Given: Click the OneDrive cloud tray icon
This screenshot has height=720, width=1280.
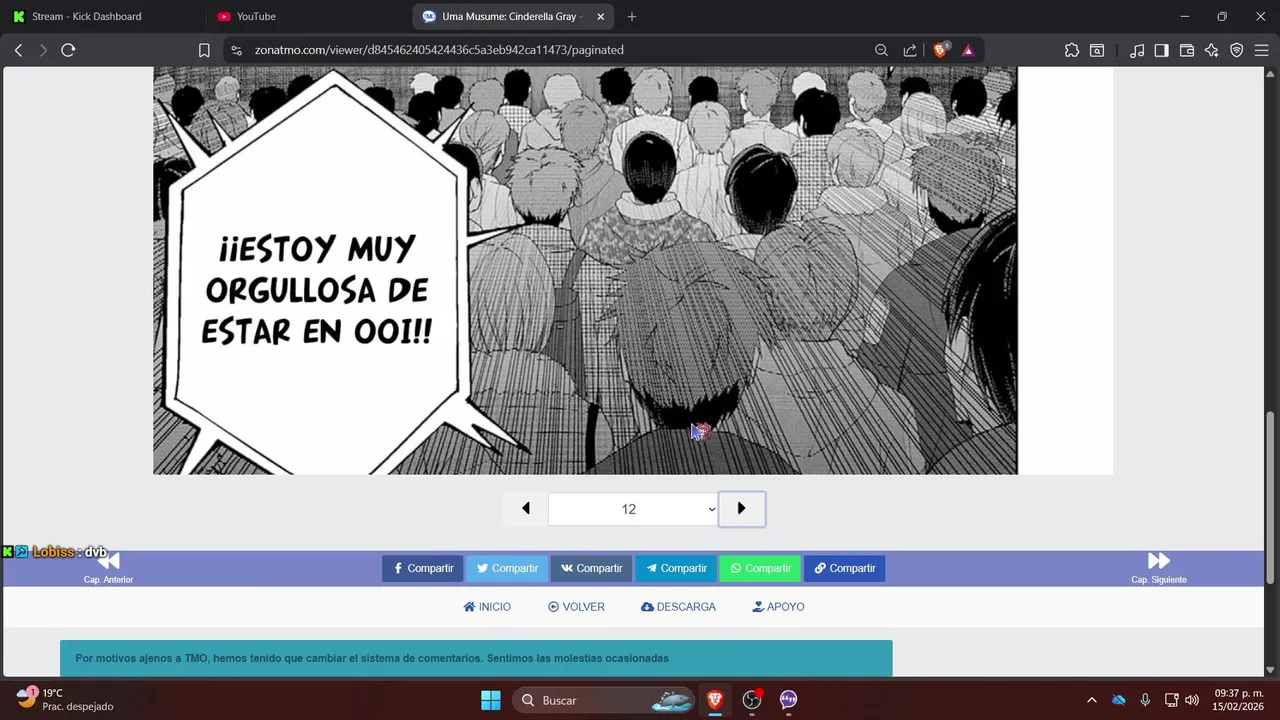Looking at the screenshot, I should pyautogui.click(x=1119, y=700).
